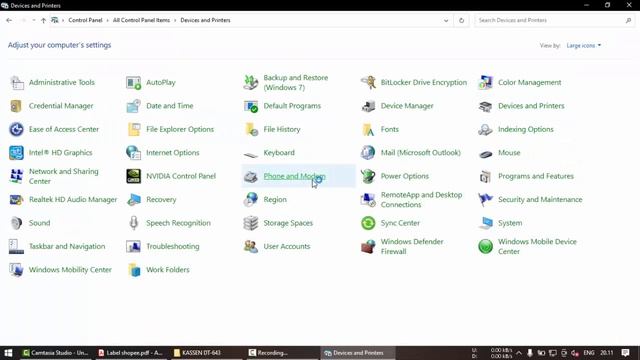Open the Windows Start button
Screen dimensions: 640x360
click(8, 353)
